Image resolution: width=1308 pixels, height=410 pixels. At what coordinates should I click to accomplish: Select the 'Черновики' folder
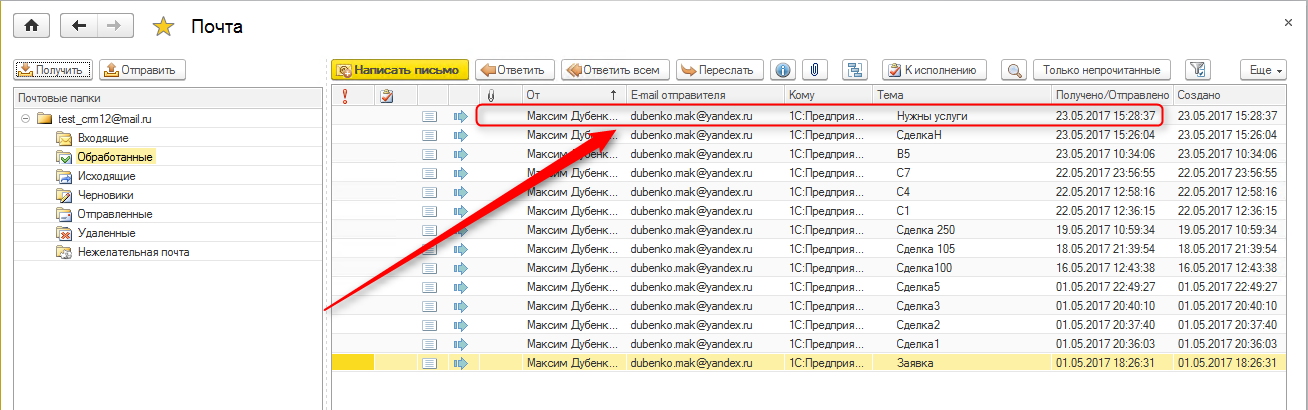(x=105, y=195)
